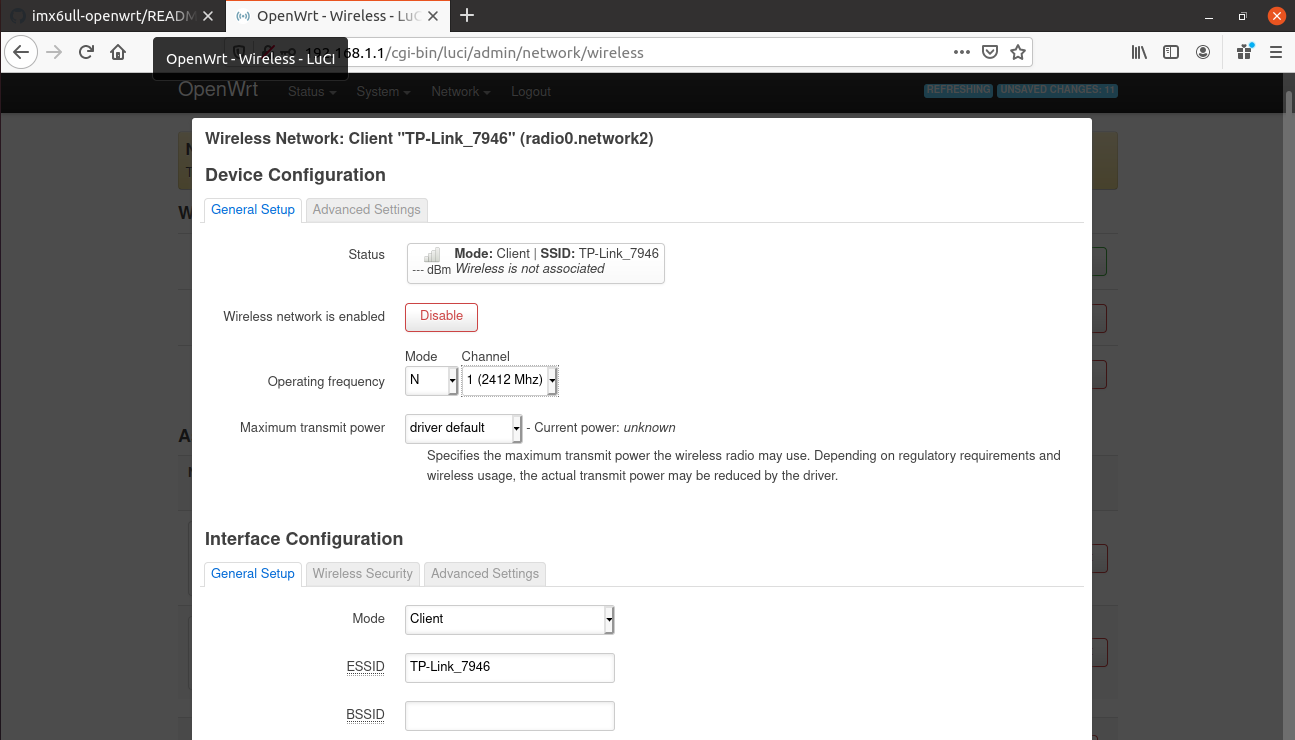1295x740 pixels.
Task: Open the Status menu in OpenWrt navbar
Action: coord(311,92)
